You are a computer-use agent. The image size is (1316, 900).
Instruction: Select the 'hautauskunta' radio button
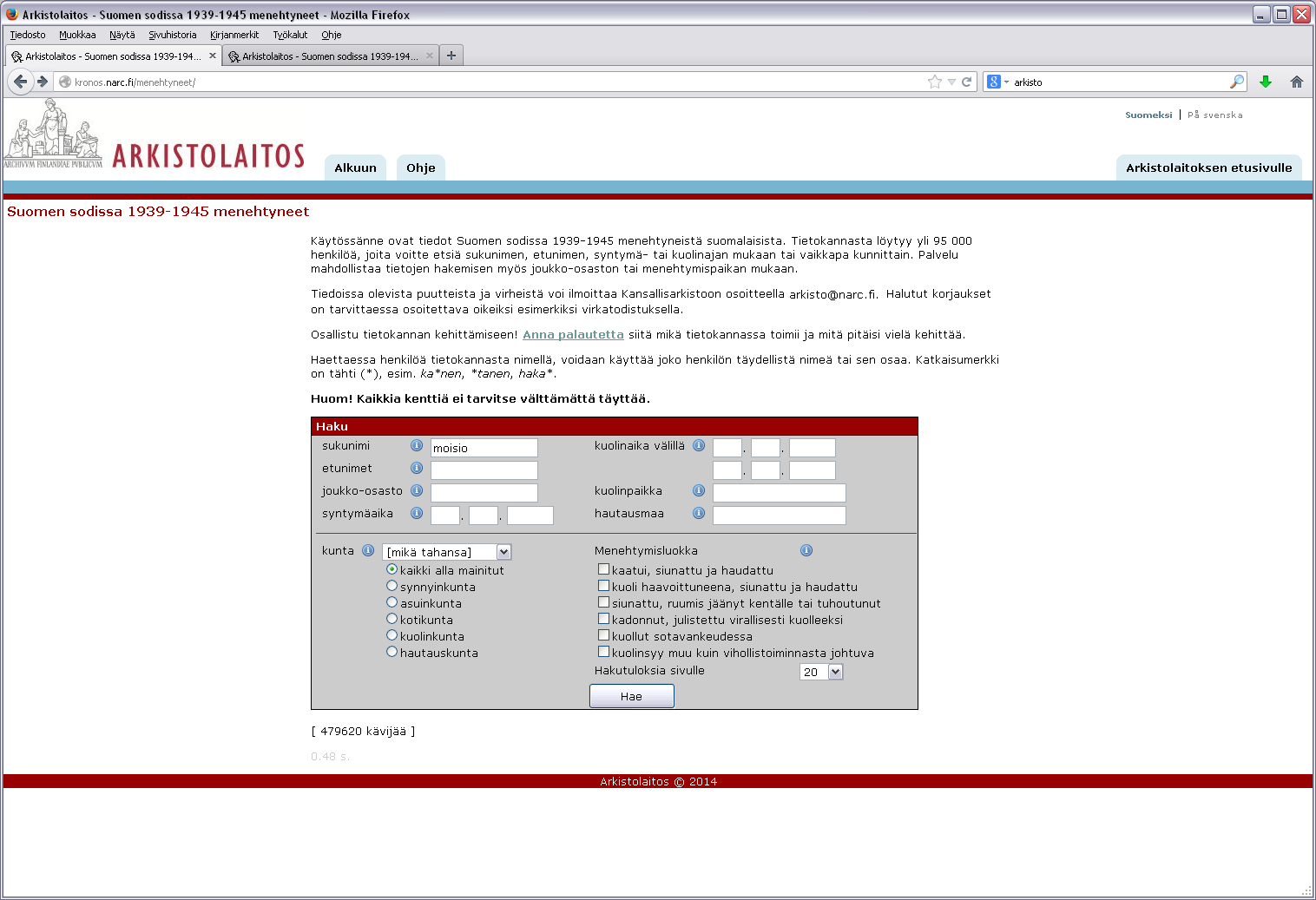tap(392, 652)
